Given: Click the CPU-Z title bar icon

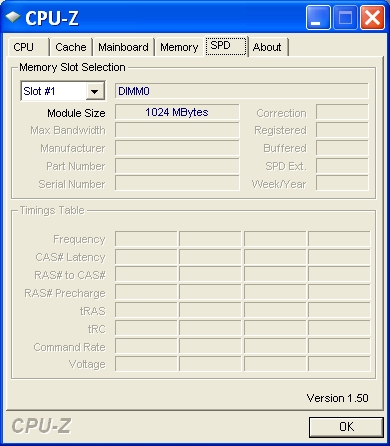Looking at the screenshot, I should (13, 17).
